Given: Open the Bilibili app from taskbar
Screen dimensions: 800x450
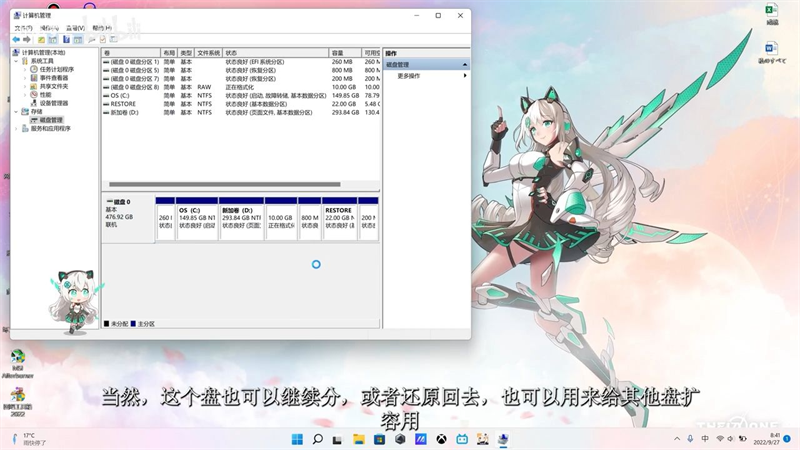Looking at the screenshot, I should (x=462, y=439).
